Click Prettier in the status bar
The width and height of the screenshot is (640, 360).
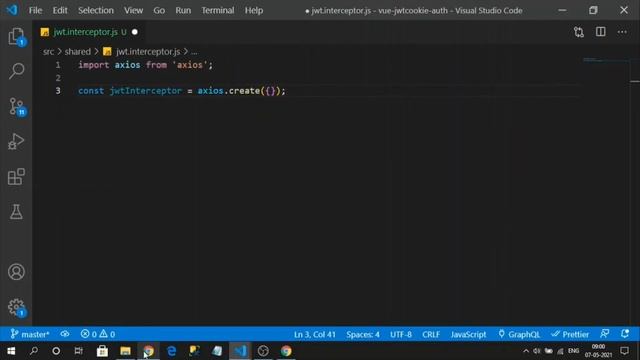pos(570,334)
